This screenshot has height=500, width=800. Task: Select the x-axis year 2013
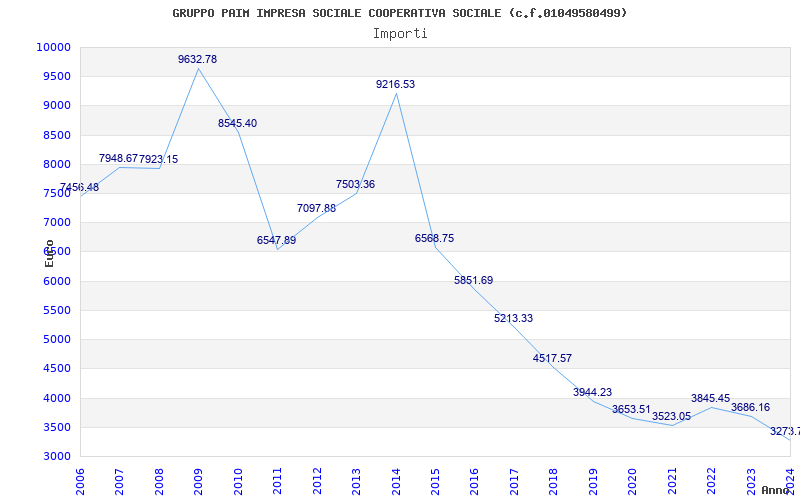[357, 481]
